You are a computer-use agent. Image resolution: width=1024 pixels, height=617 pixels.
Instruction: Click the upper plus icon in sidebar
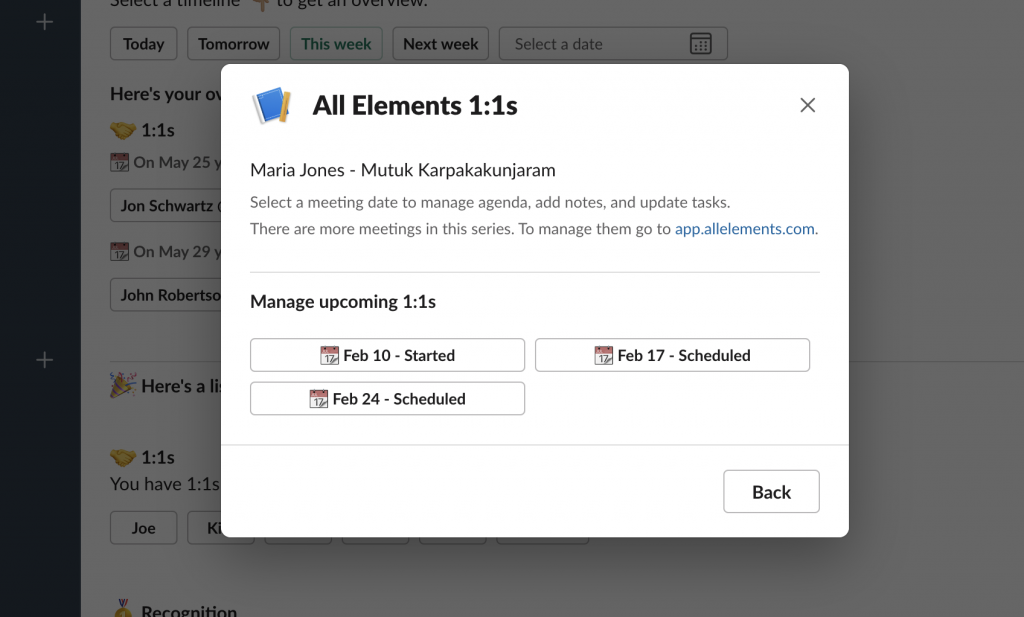44,22
